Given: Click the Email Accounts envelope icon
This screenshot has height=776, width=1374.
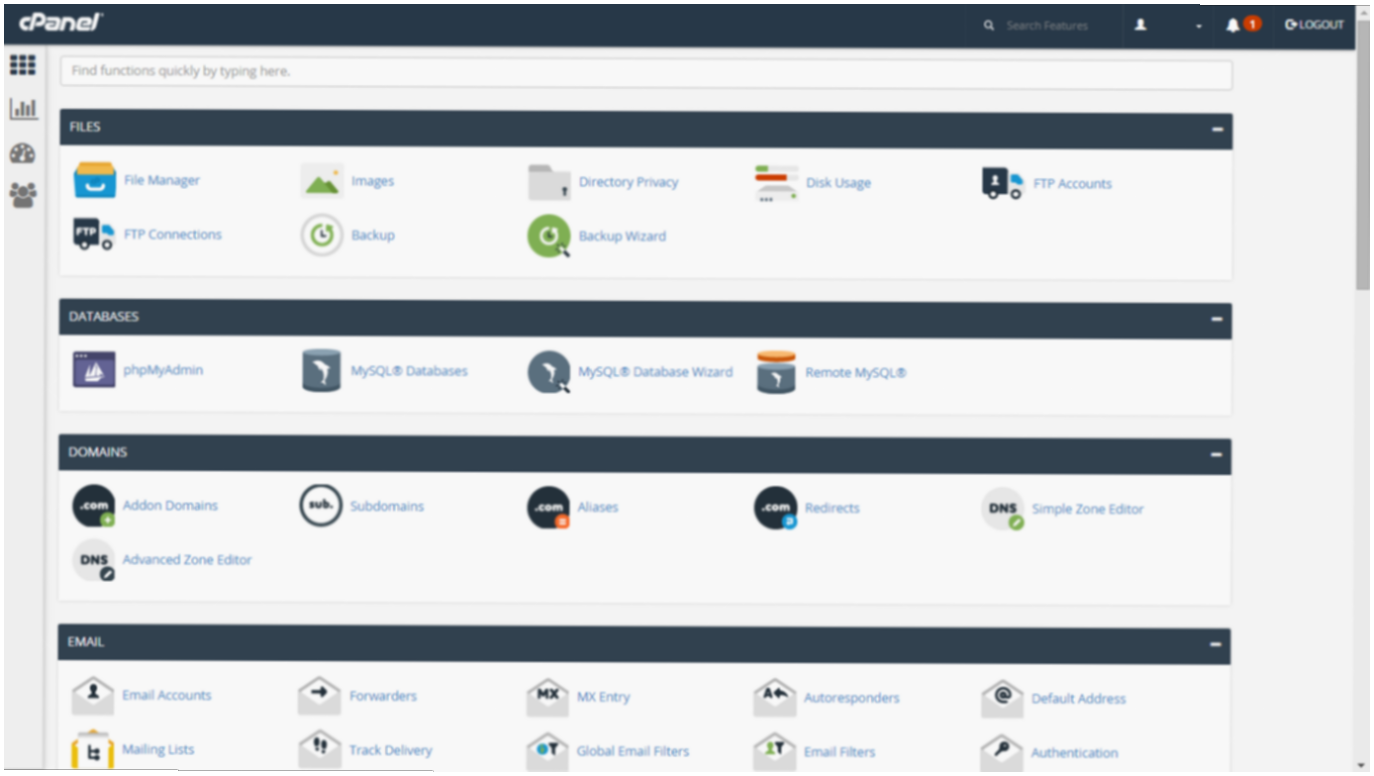Looking at the screenshot, I should (x=93, y=695).
